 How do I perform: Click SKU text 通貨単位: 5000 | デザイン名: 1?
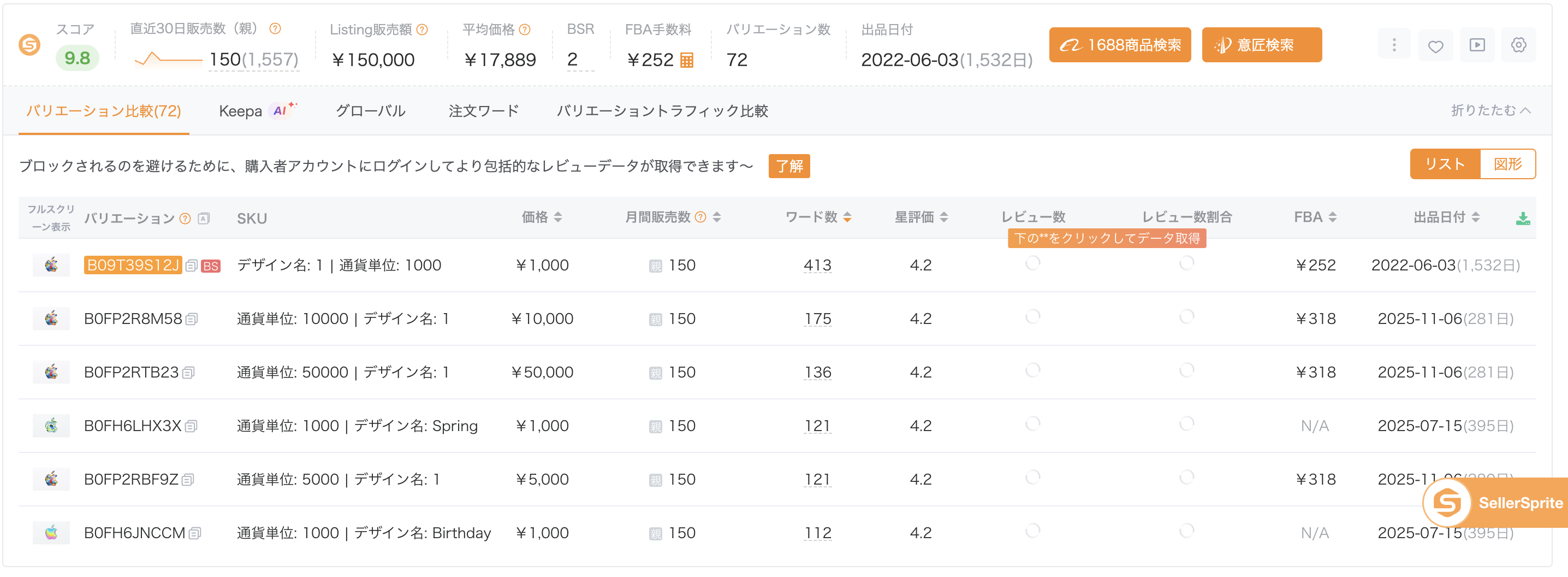pyautogui.click(x=338, y=480)
